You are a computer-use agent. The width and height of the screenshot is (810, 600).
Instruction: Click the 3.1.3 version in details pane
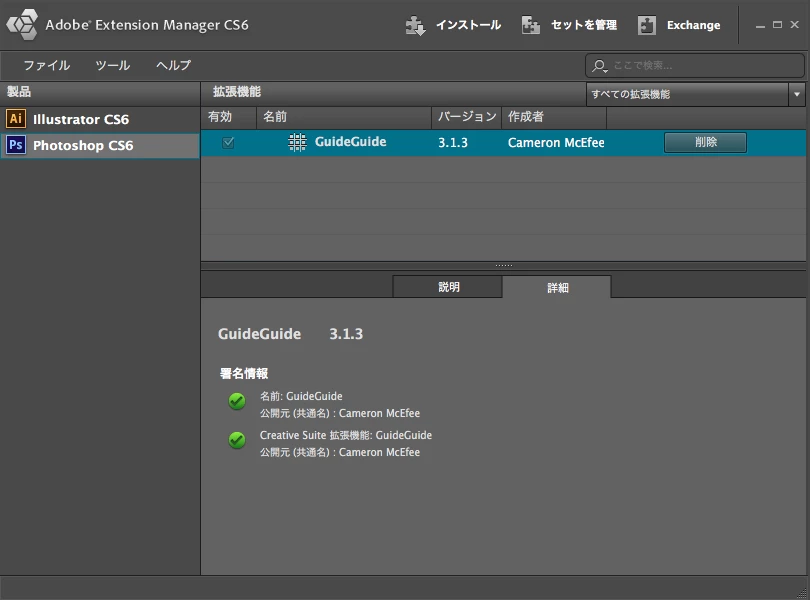[346, 334]
